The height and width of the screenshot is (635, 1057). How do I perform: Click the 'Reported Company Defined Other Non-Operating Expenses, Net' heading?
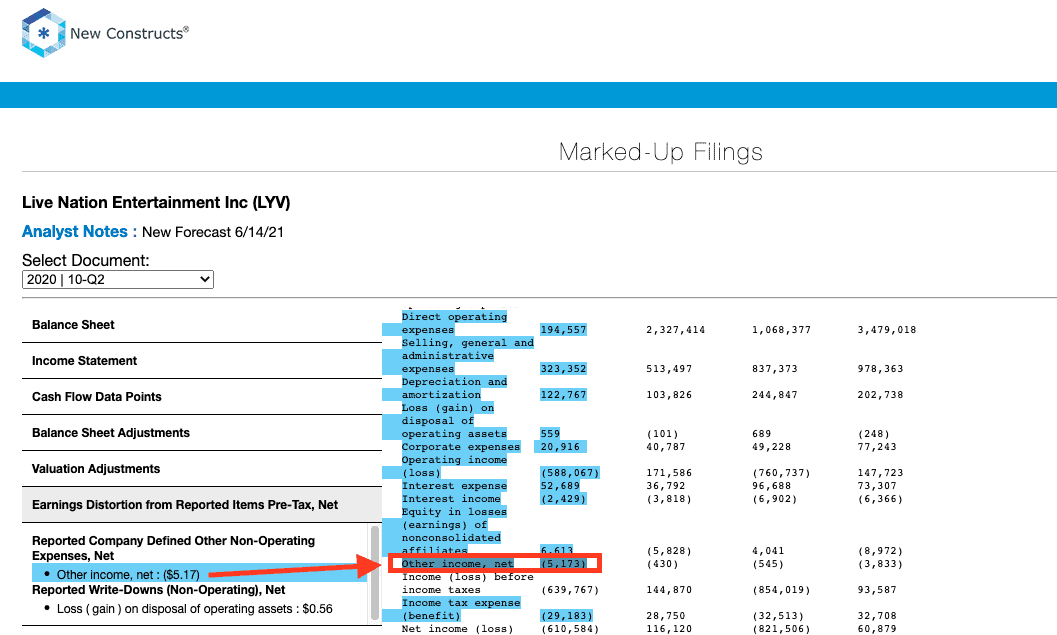click(173, 548)
